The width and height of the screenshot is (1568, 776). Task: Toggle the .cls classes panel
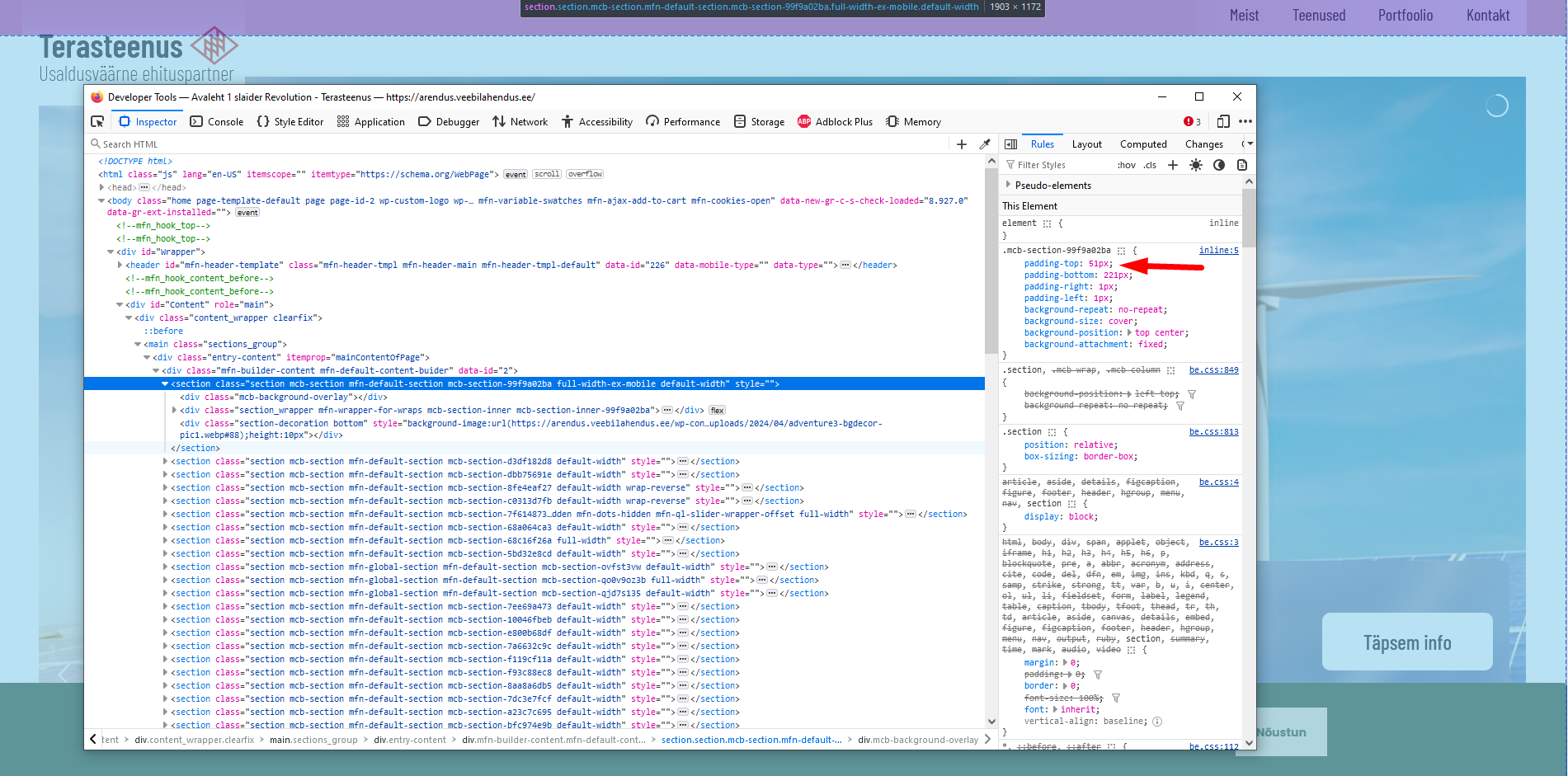point(1150,165)
